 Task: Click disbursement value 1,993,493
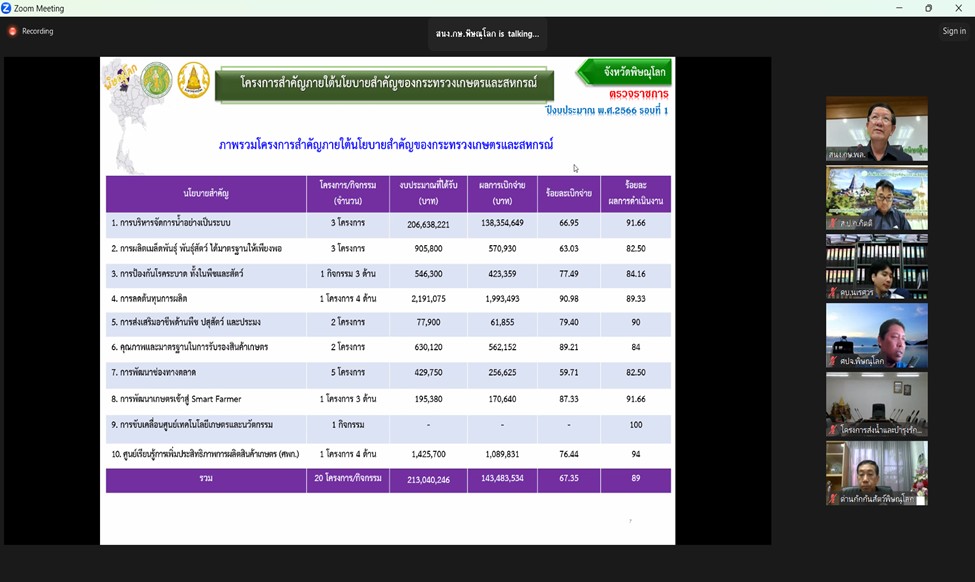pos(502,299)
